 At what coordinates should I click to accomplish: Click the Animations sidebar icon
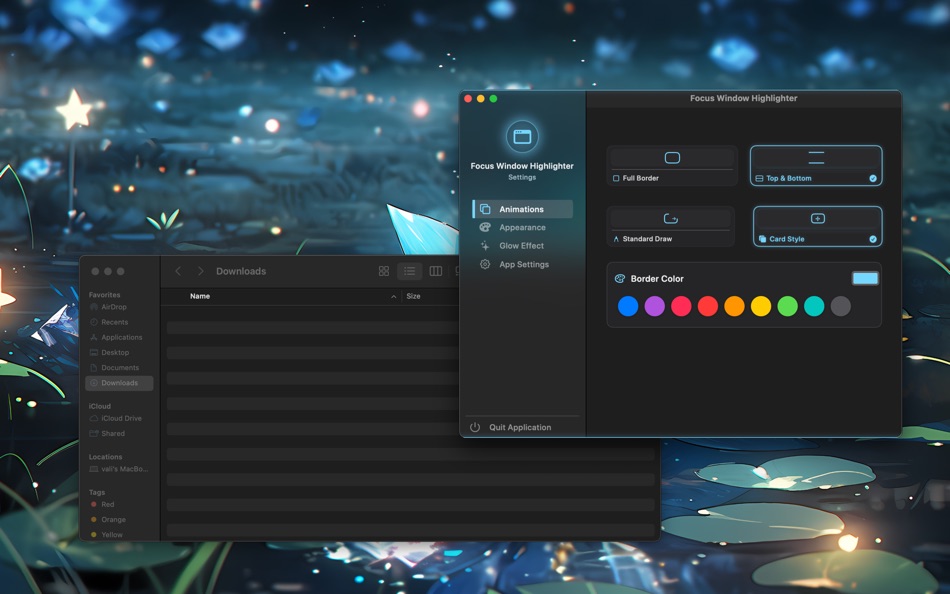tap(485, 209)
